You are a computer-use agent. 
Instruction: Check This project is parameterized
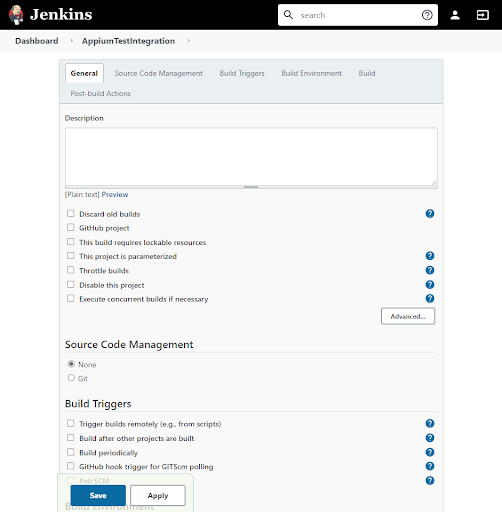pos(70,256)
